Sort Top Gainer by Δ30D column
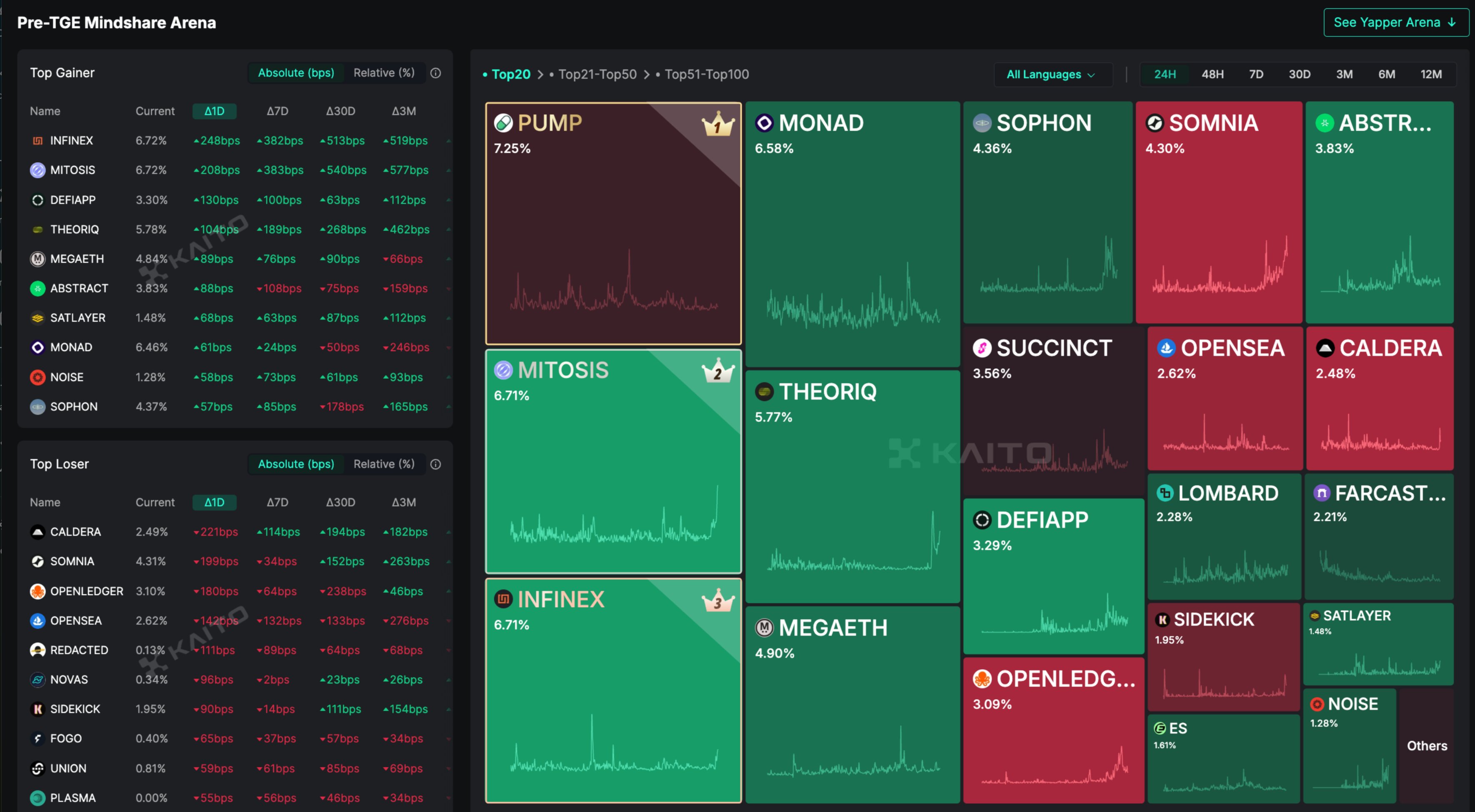 [340, 111]
